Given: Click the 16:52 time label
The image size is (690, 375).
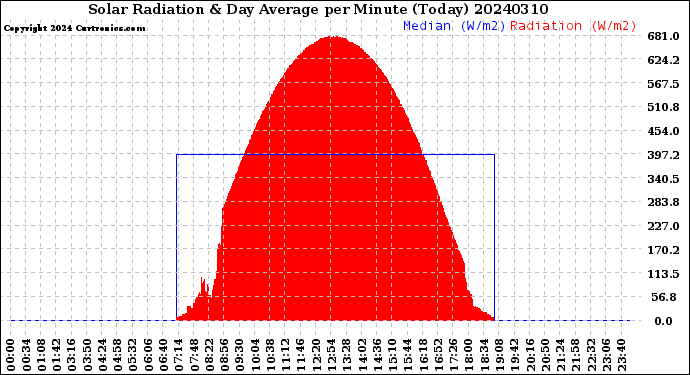Looking at the screenshot, I should (x=439, y=355).
